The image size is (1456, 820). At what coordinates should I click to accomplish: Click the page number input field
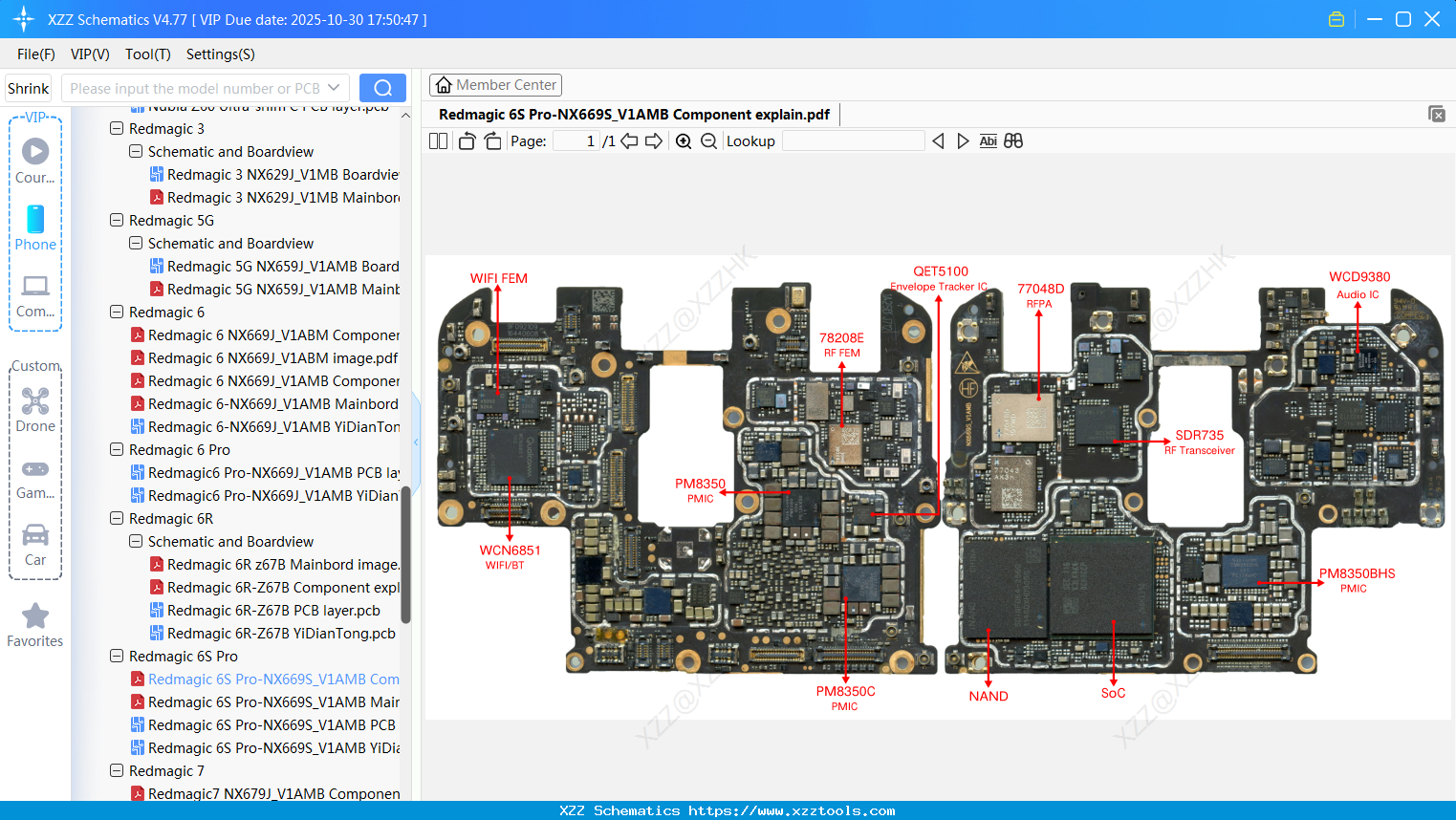574,140
